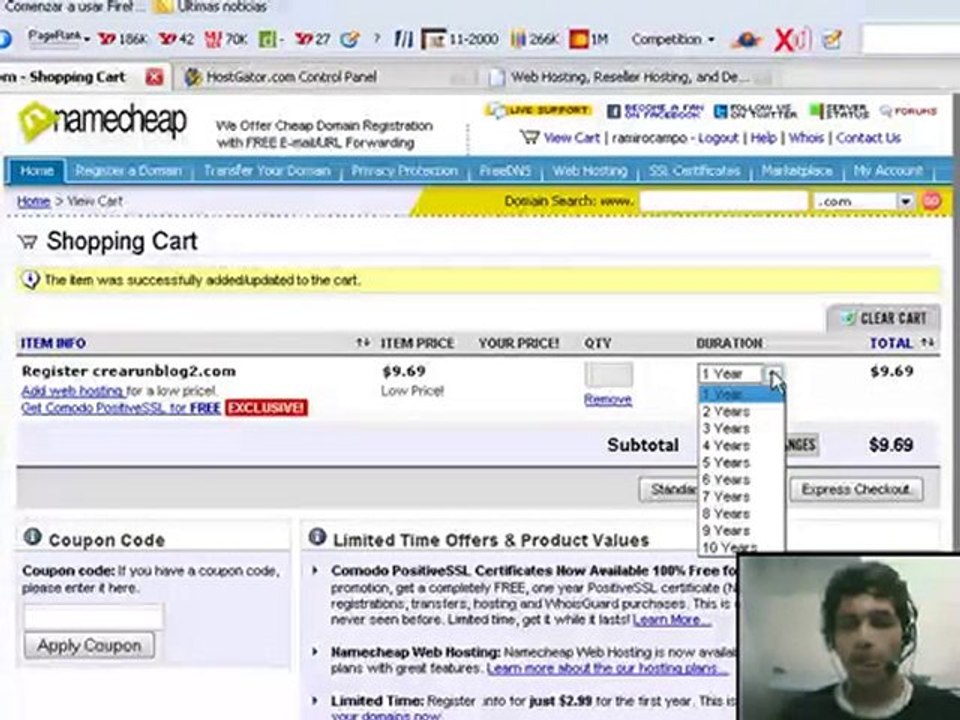Open My Account menu item
The image size is (960, 720).
(888, 171)
